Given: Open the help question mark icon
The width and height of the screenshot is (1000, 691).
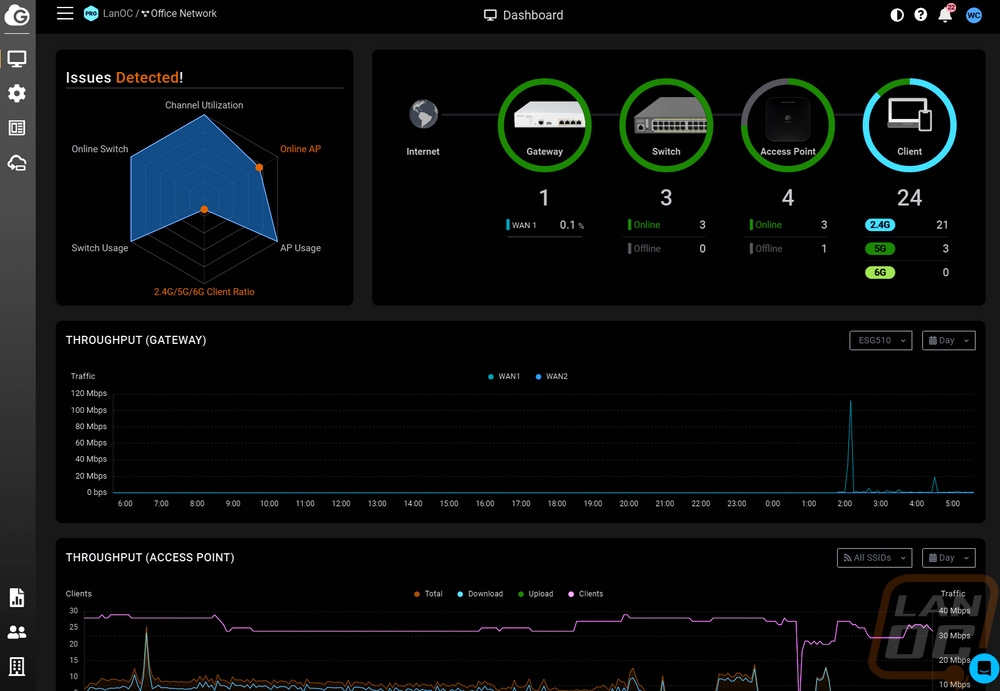Looking at the screenshot, I should [920, 15].
